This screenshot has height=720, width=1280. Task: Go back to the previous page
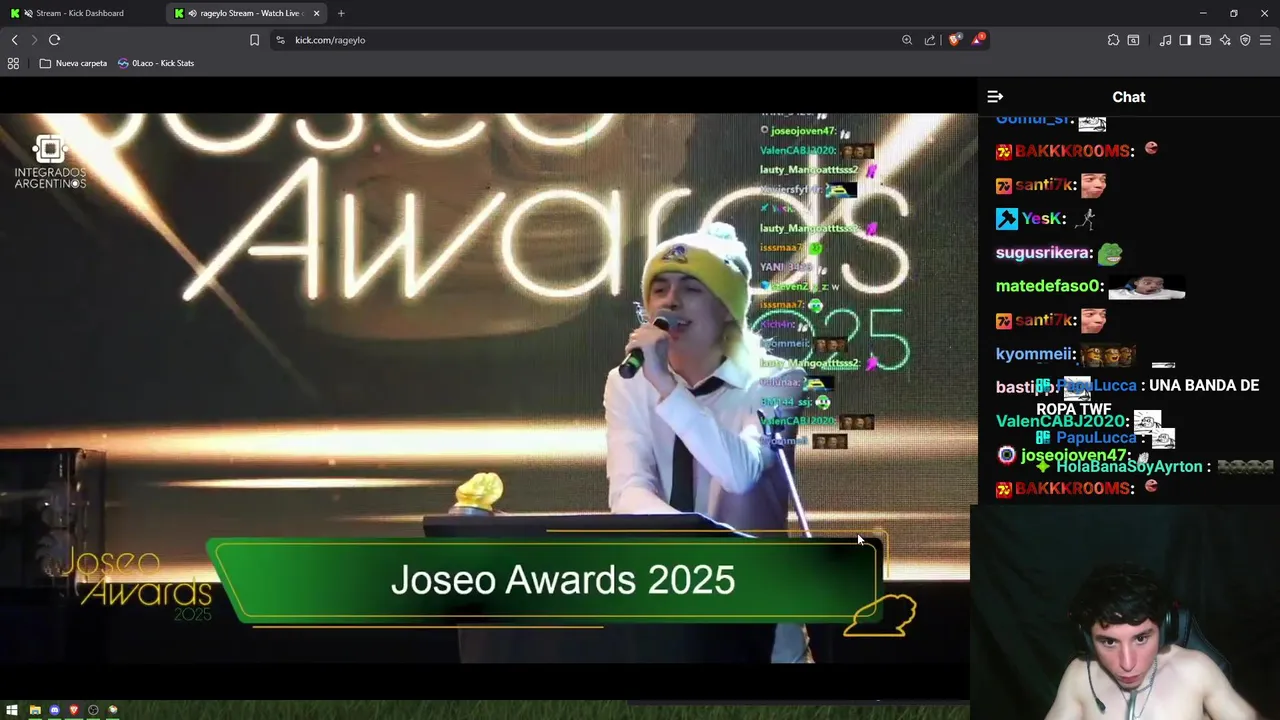point(14,40)
